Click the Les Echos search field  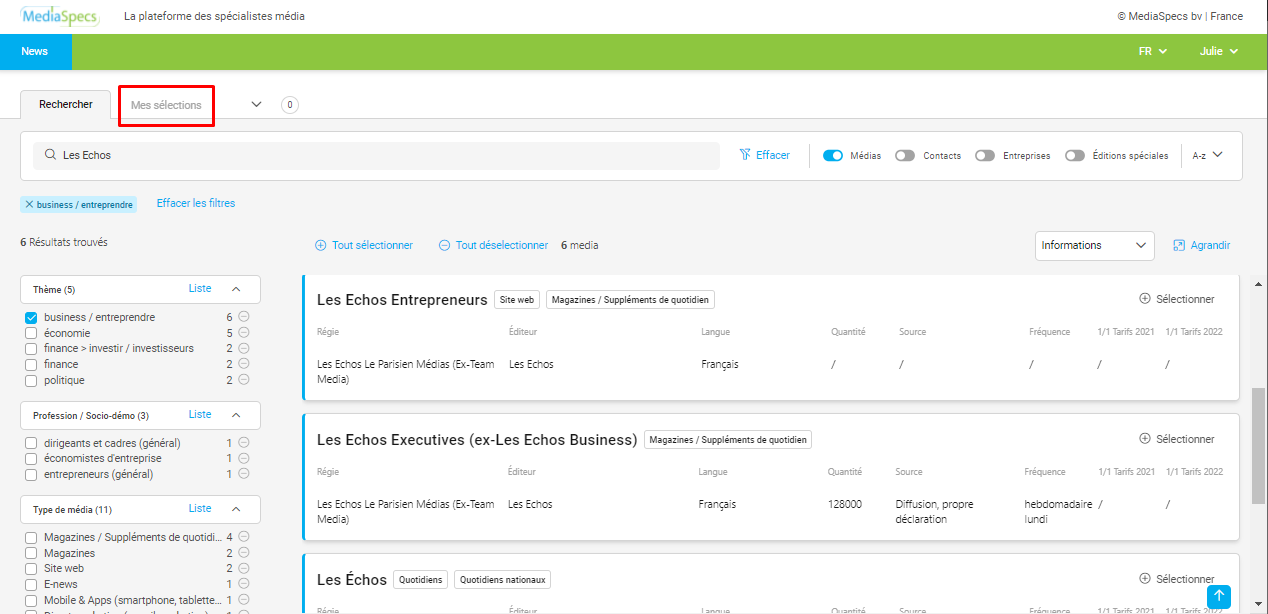tap(380, 155)
